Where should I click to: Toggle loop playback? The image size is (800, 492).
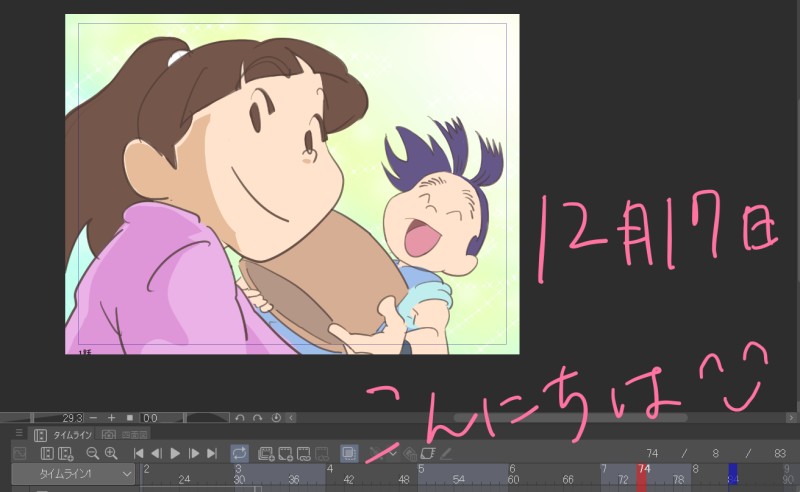coord(239,453)
